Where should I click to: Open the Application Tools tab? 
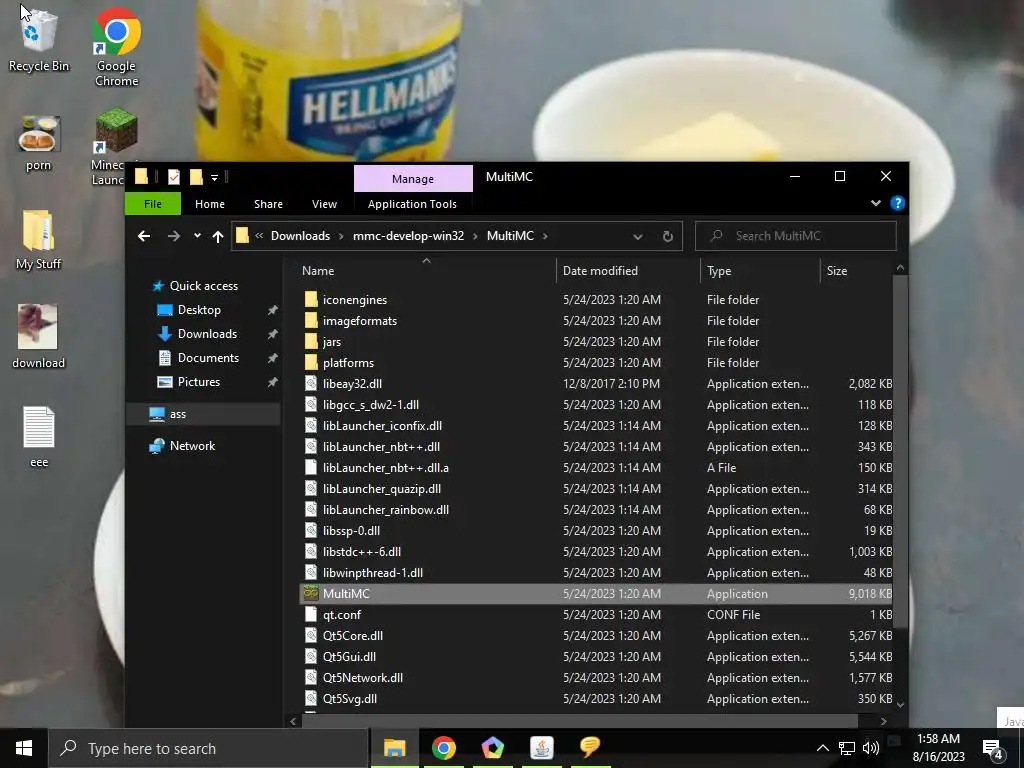(x=412, y=204)
